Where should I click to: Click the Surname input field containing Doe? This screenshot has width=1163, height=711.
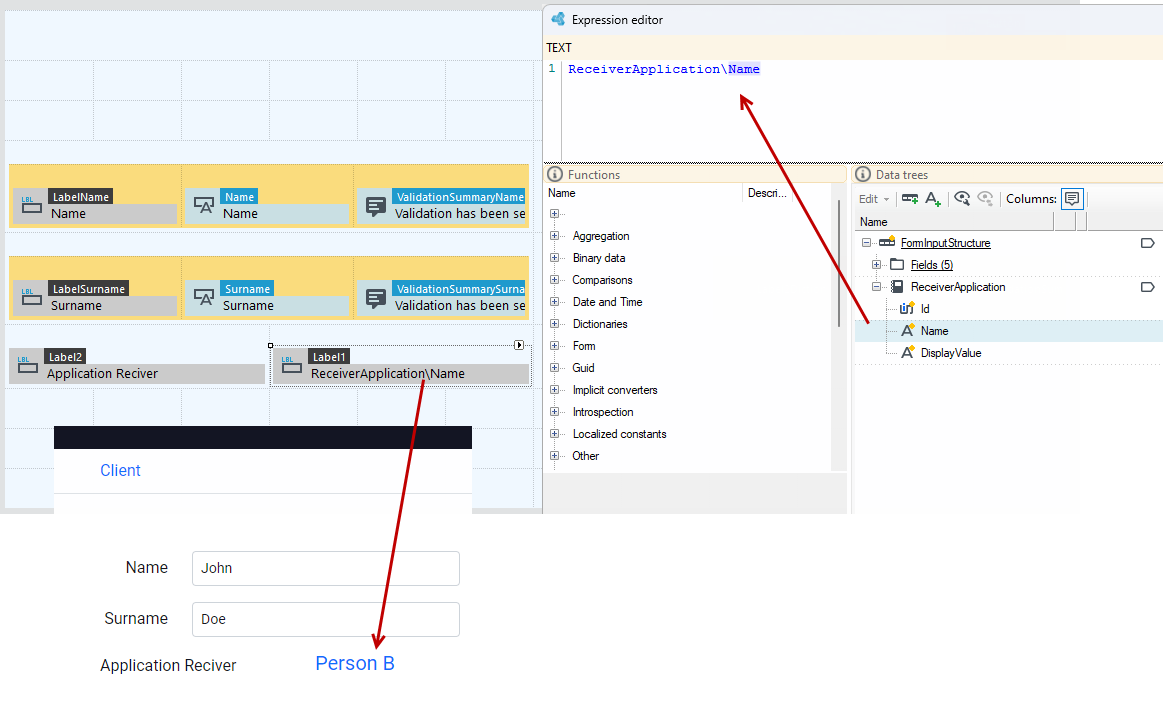326,619
